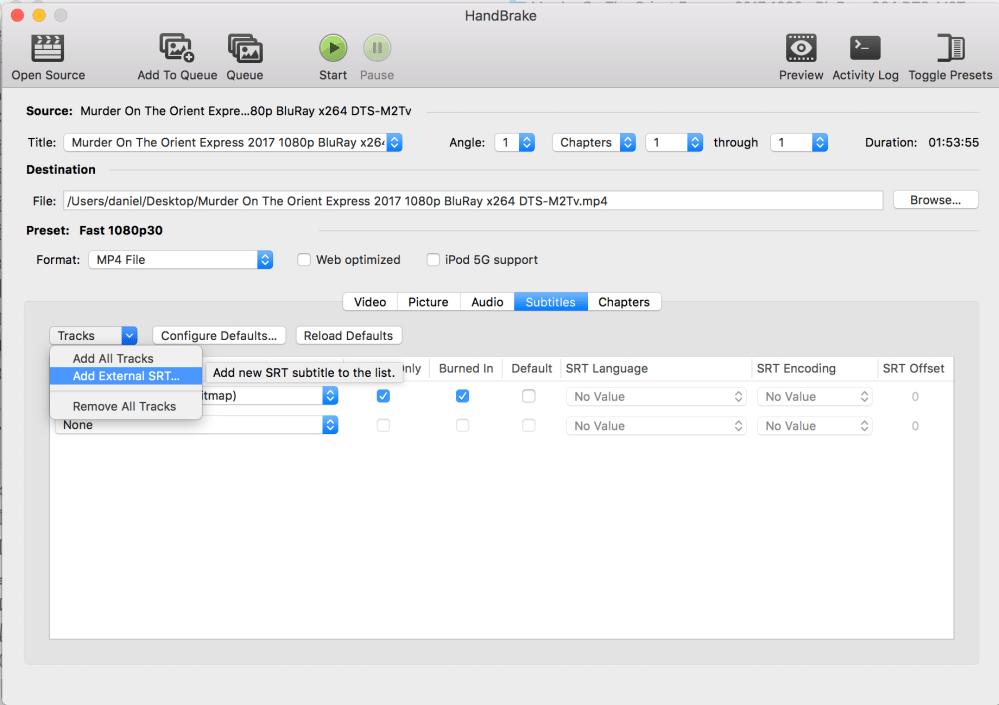Open the Format MP4 File dropdown
The height and width of the screenshot is (705, 999).
click(181, 260)
